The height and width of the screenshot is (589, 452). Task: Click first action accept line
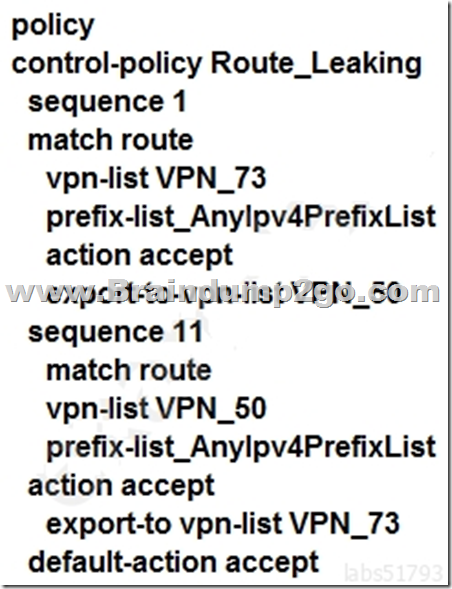[139, 256]
